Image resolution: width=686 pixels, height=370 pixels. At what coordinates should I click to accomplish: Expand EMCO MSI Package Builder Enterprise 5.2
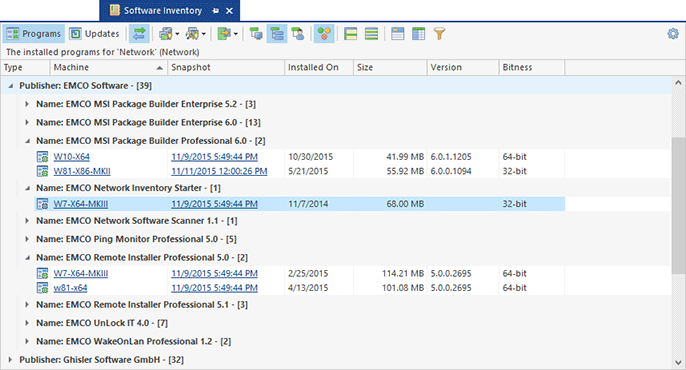pos(27,104)
